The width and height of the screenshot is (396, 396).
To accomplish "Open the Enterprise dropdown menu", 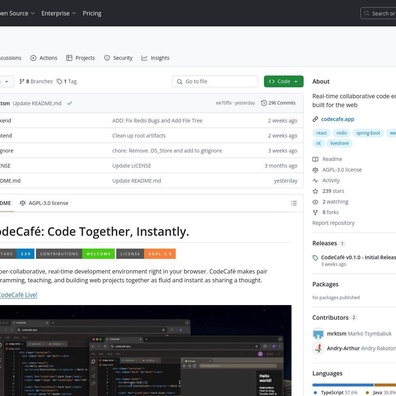I will point(59,13).
